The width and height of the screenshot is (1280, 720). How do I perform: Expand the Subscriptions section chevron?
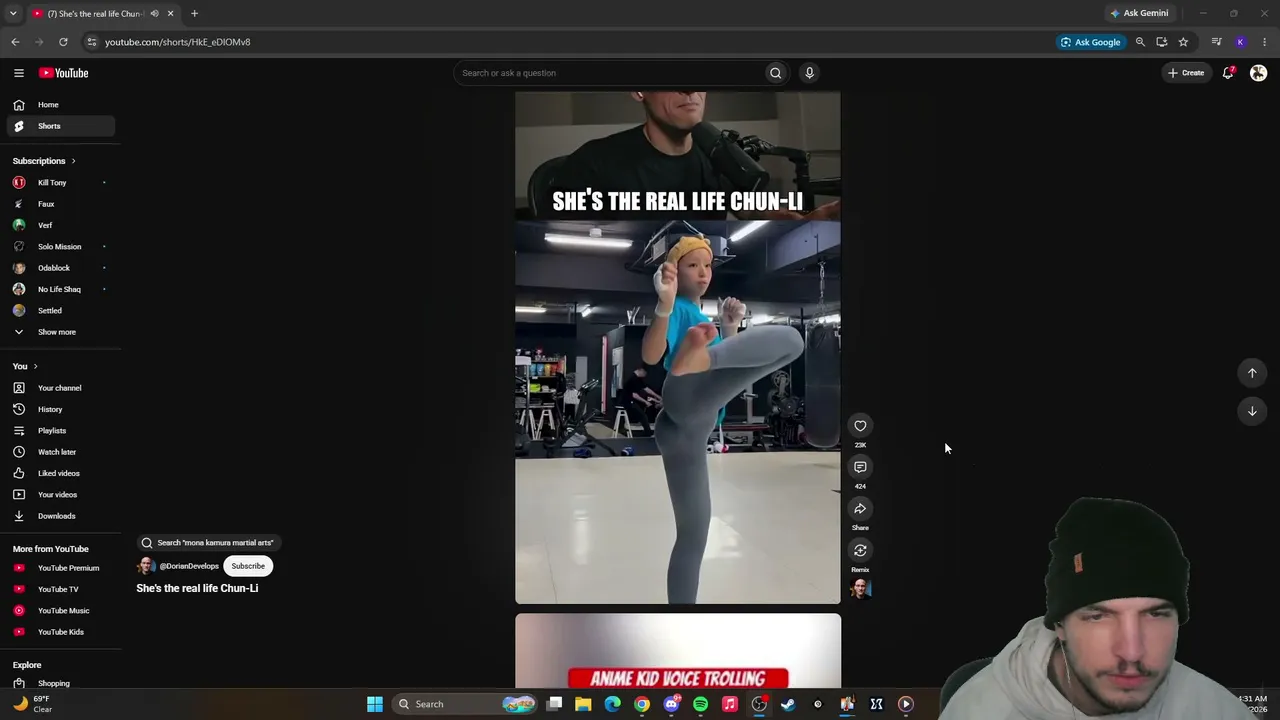73,161
